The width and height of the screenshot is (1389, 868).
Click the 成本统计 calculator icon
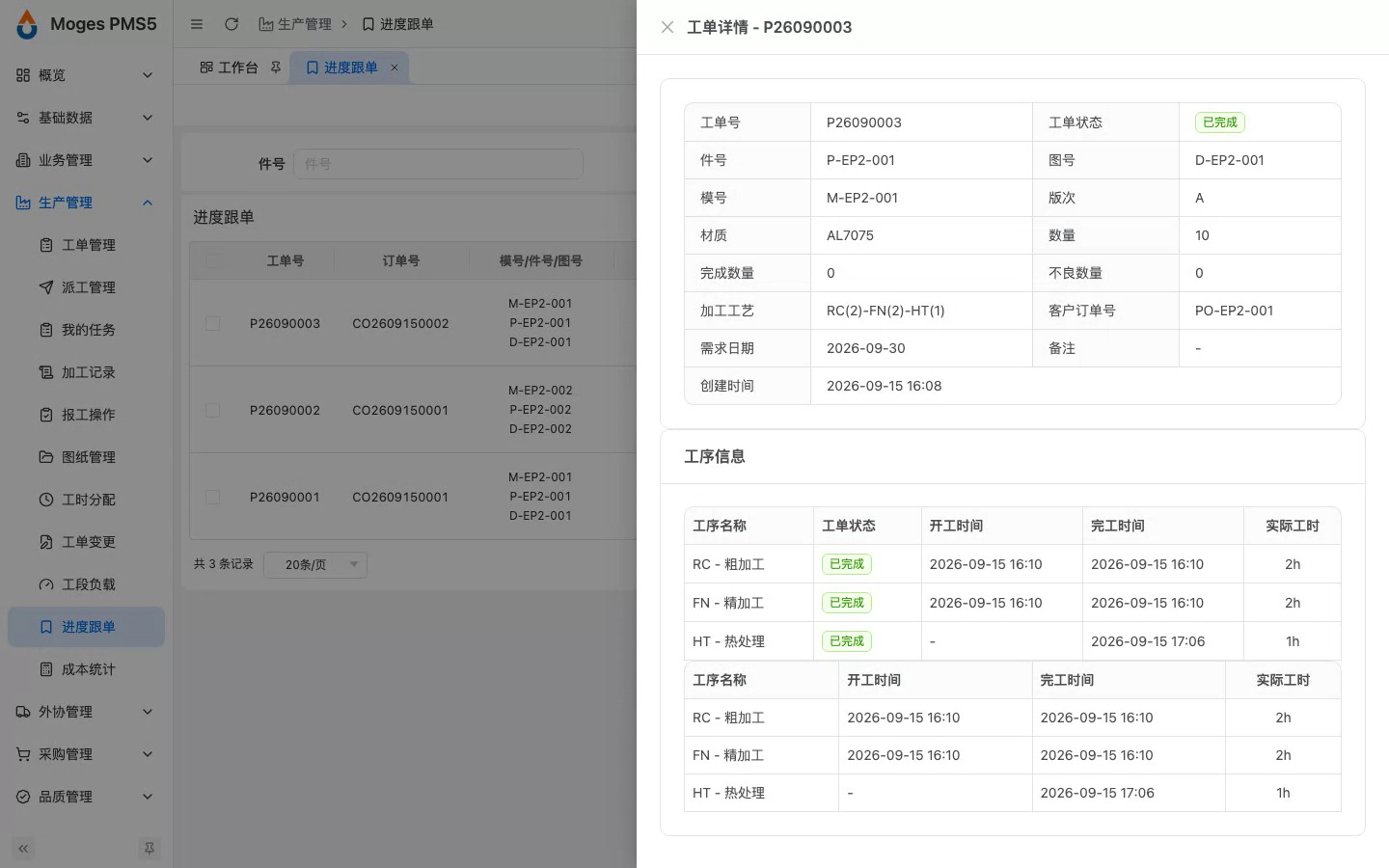[x=46, y=669]
